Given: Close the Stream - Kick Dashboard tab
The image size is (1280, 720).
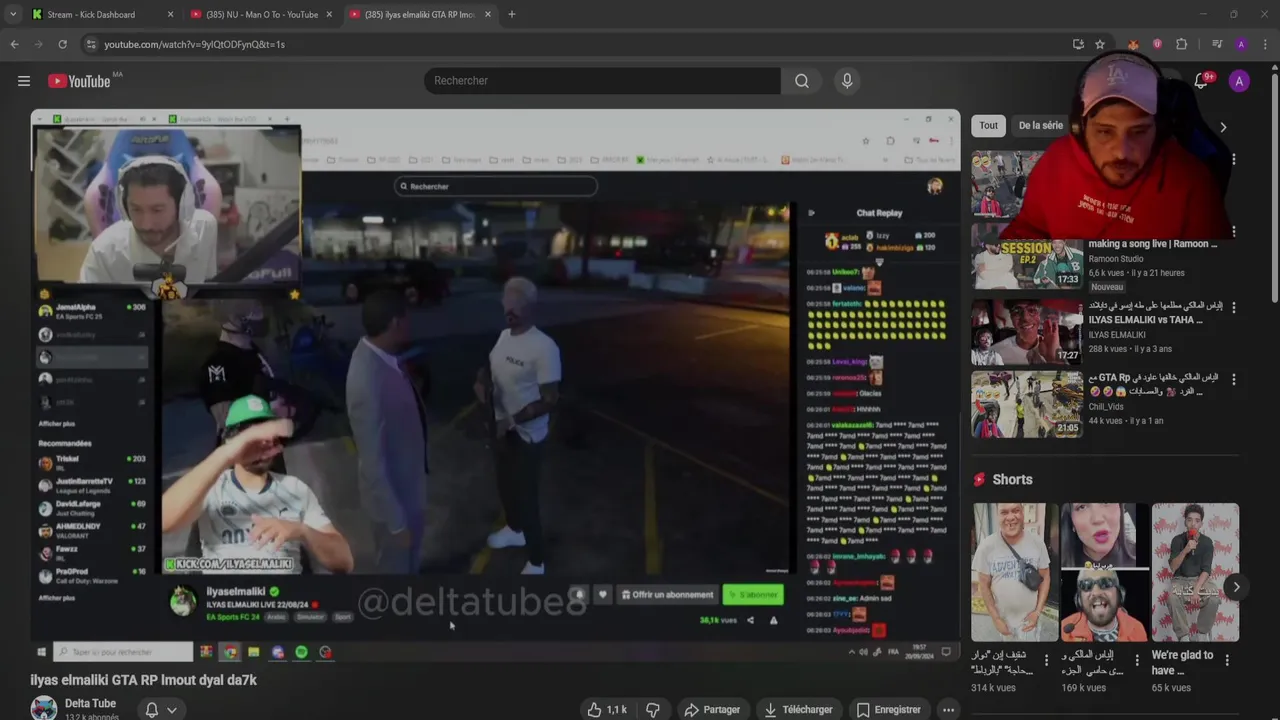Looking at the screenshot, I should [x=170, y=14].
